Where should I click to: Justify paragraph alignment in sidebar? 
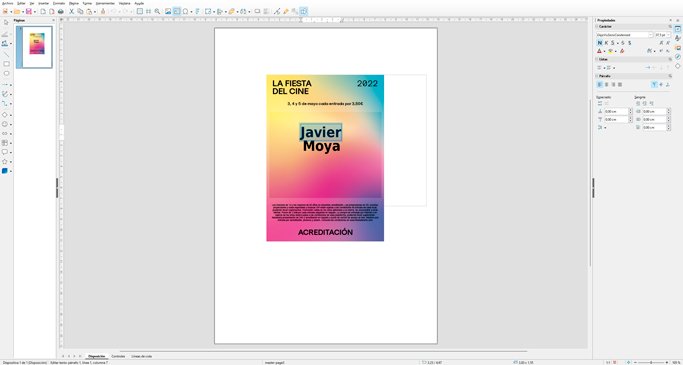pos(620,84)
